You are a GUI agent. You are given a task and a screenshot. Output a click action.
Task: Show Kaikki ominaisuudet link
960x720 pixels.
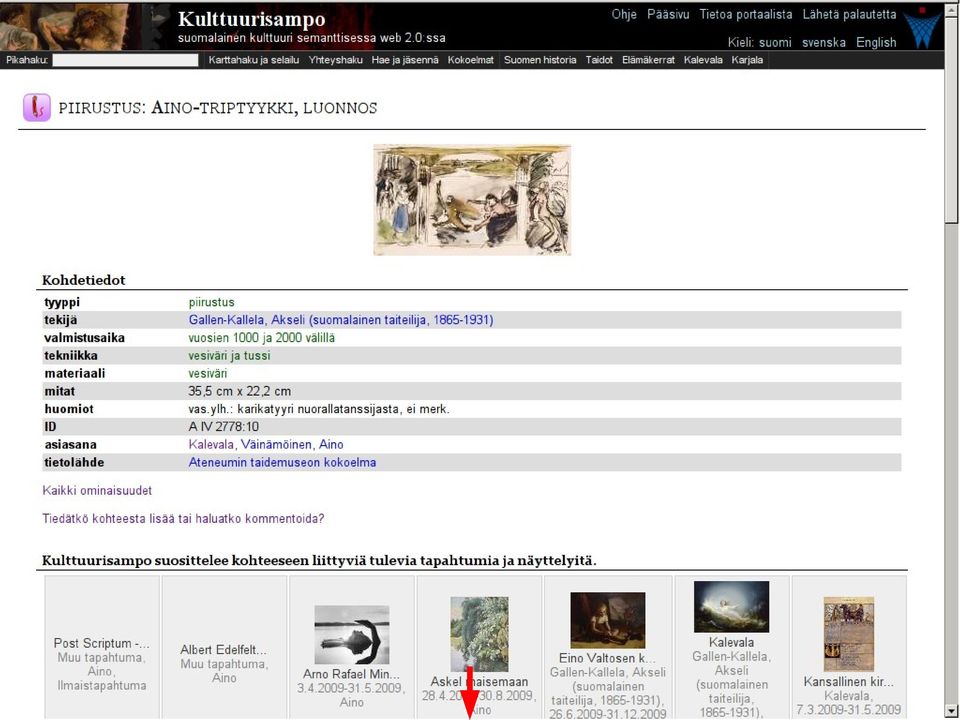(x=97, y=491)
